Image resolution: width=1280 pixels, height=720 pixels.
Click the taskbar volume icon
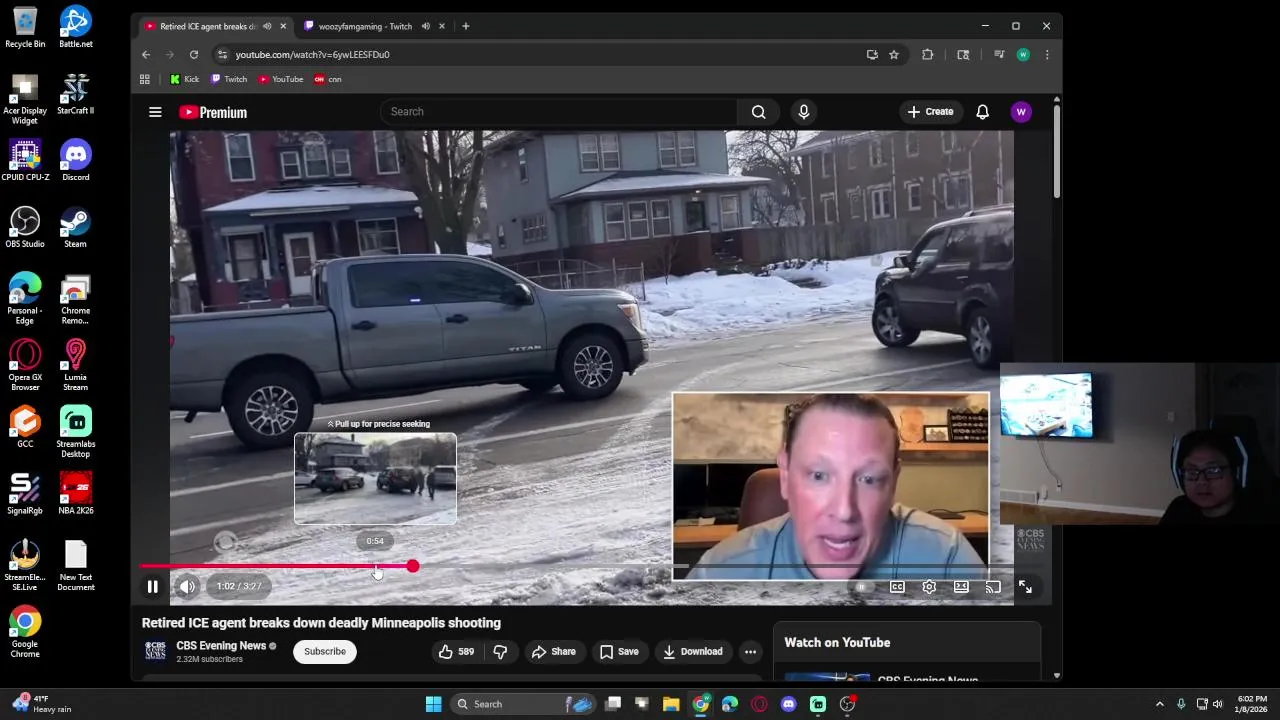1218,704
